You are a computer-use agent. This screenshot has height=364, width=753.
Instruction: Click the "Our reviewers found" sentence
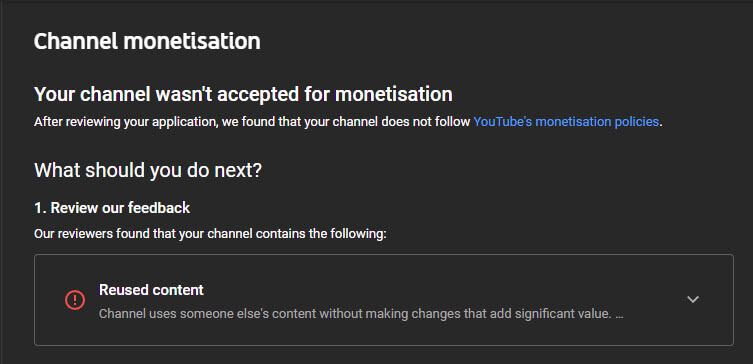[210, 234]
